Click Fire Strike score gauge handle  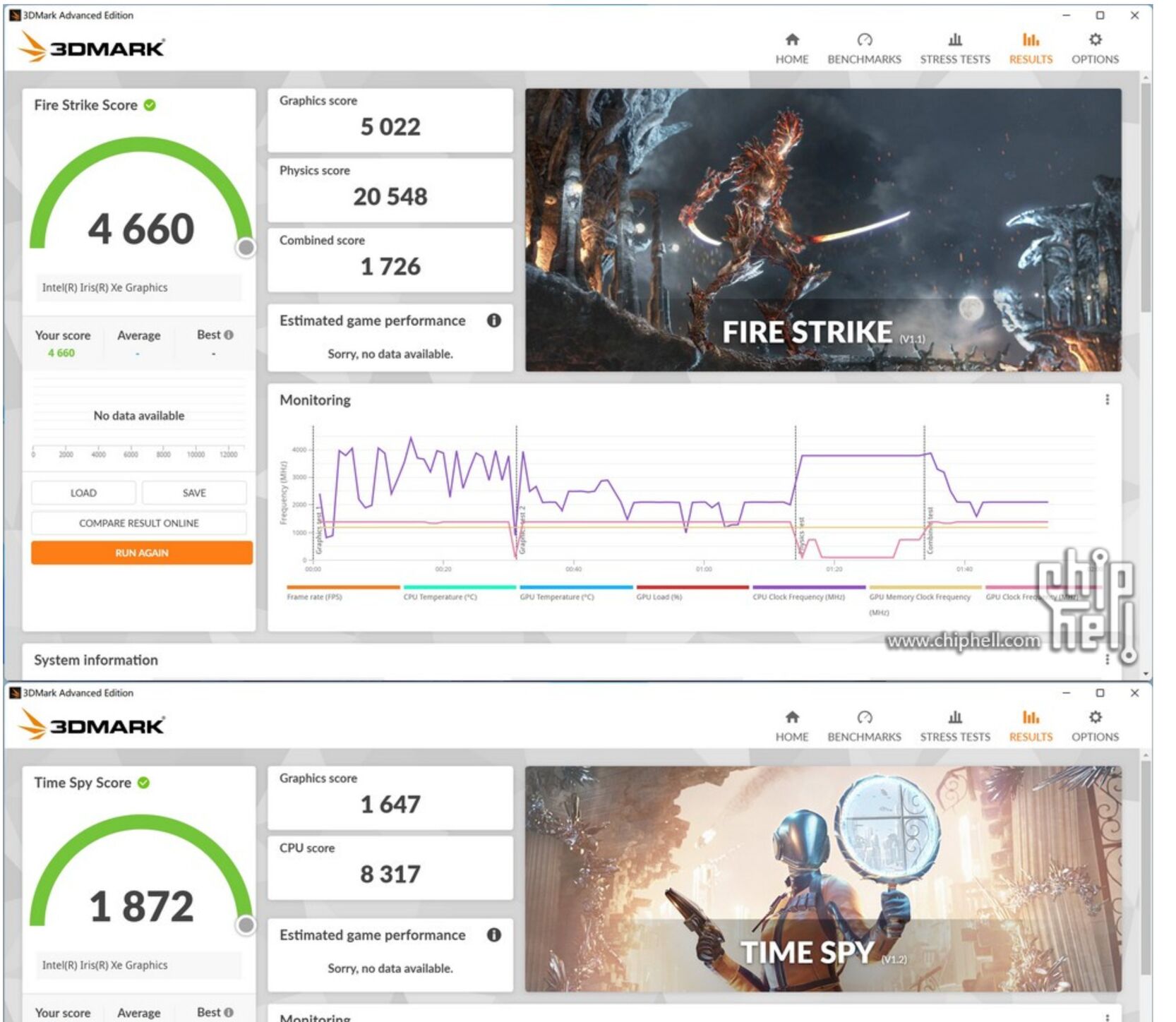(x=246, y=248)
